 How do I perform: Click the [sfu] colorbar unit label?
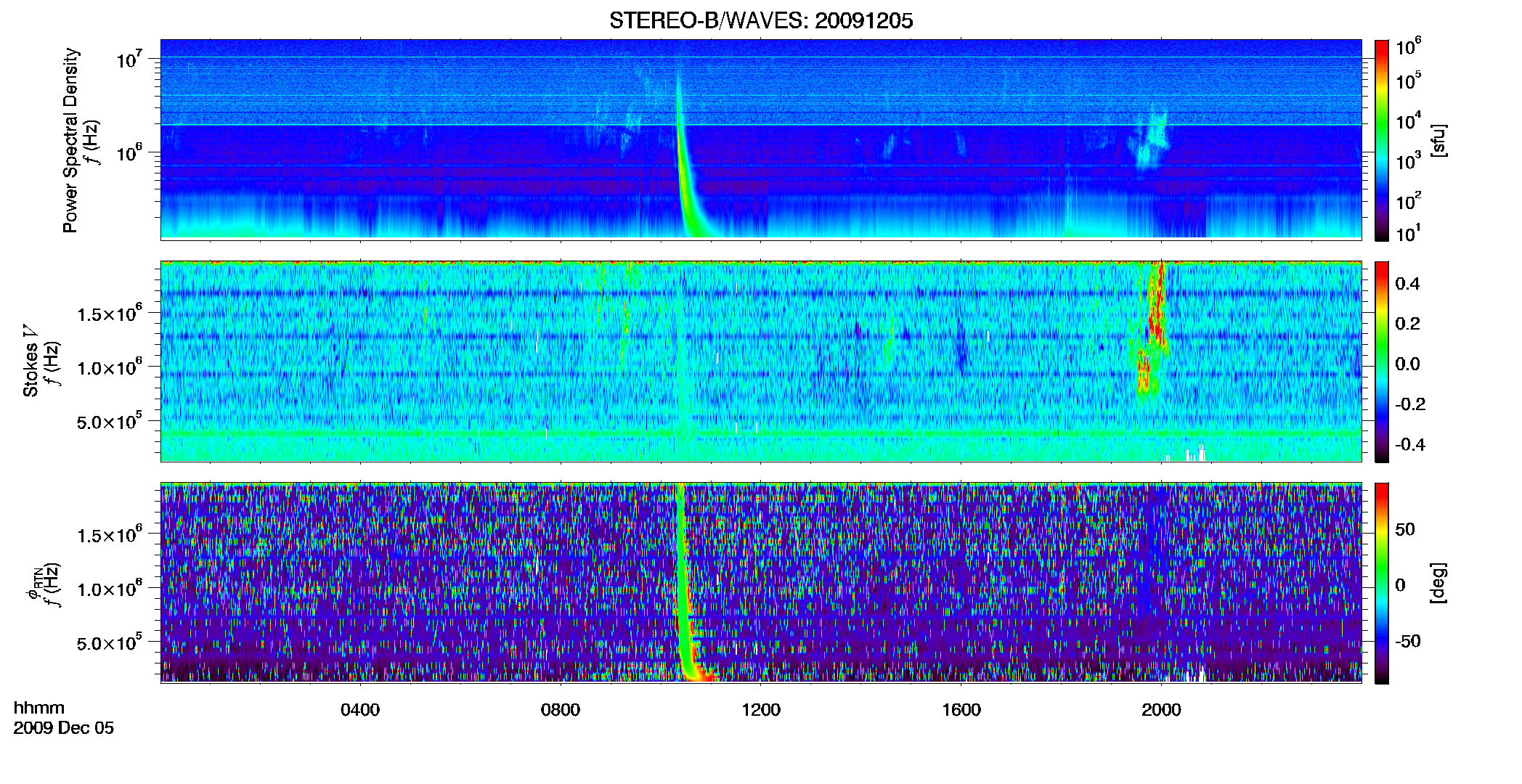click(1438, 140)
